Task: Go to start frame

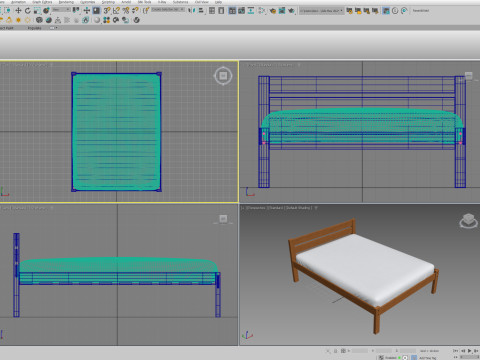Action: point(456,351)
